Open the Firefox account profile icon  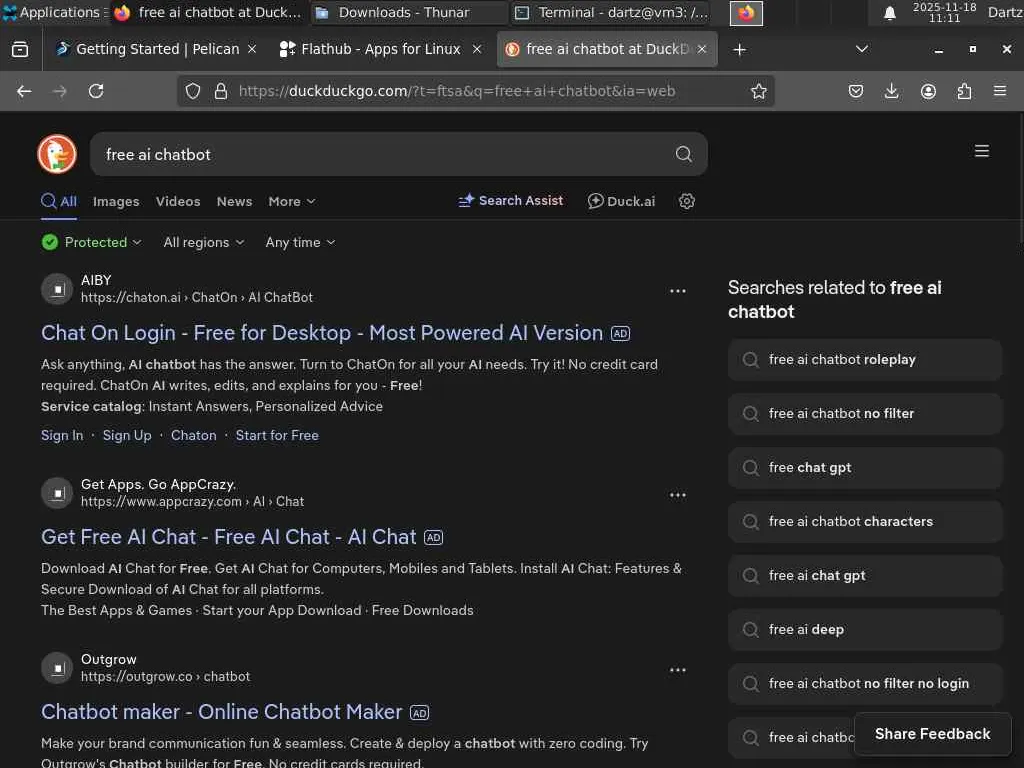click(928, 91)
